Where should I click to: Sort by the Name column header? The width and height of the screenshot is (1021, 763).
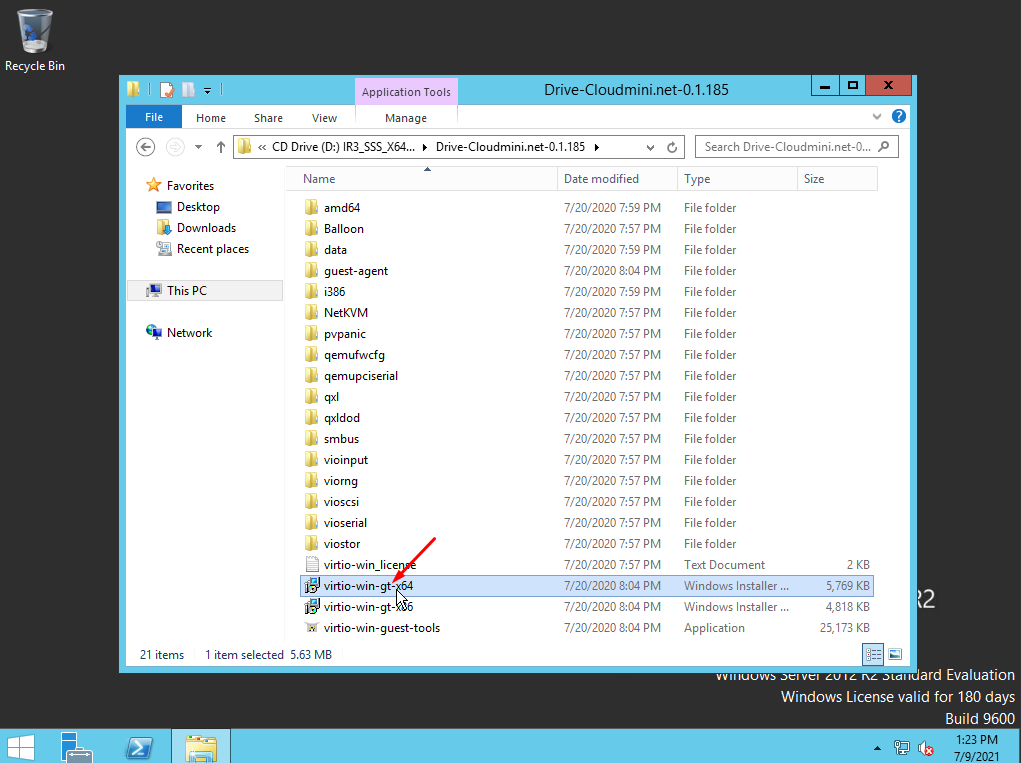pos(421,178)
